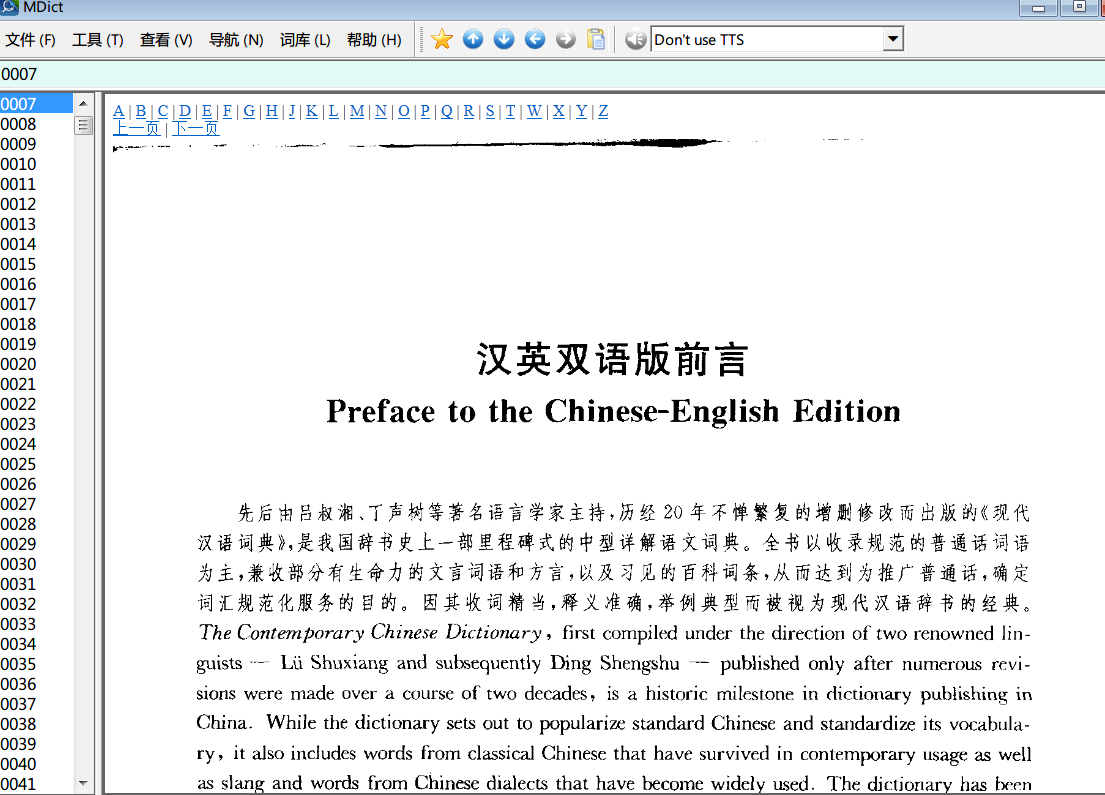This screenshot has height=795, width=1105.
Task: Jump to letter K index link
Action: (x=311, y=111)
